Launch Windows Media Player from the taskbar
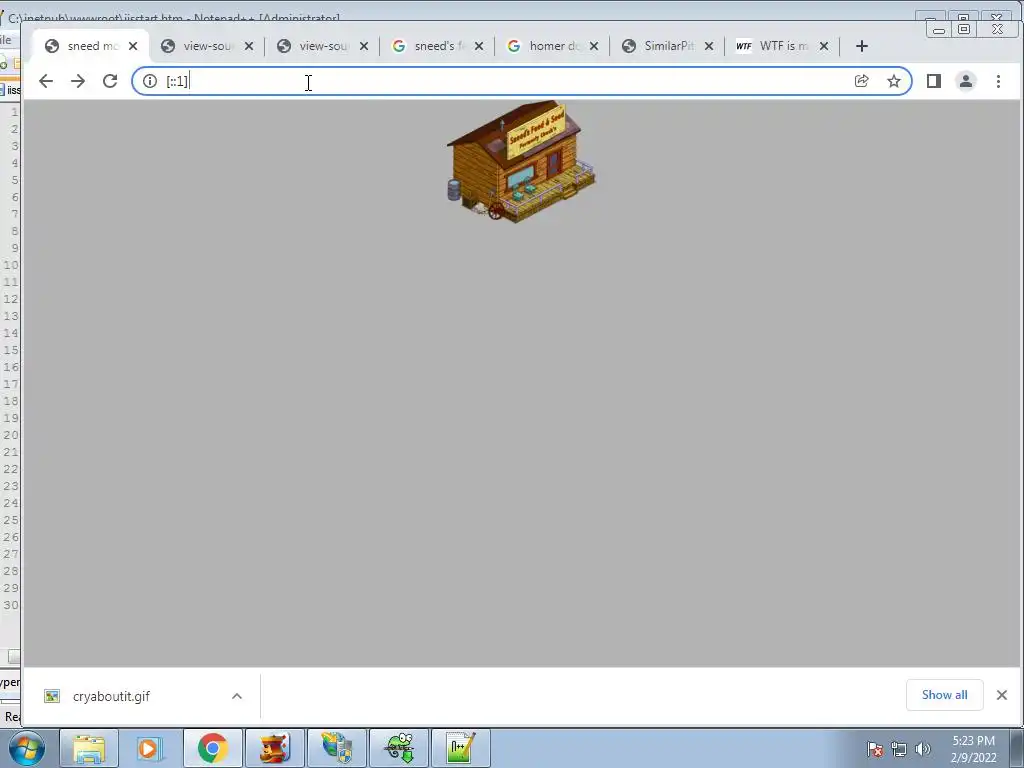 150,748
